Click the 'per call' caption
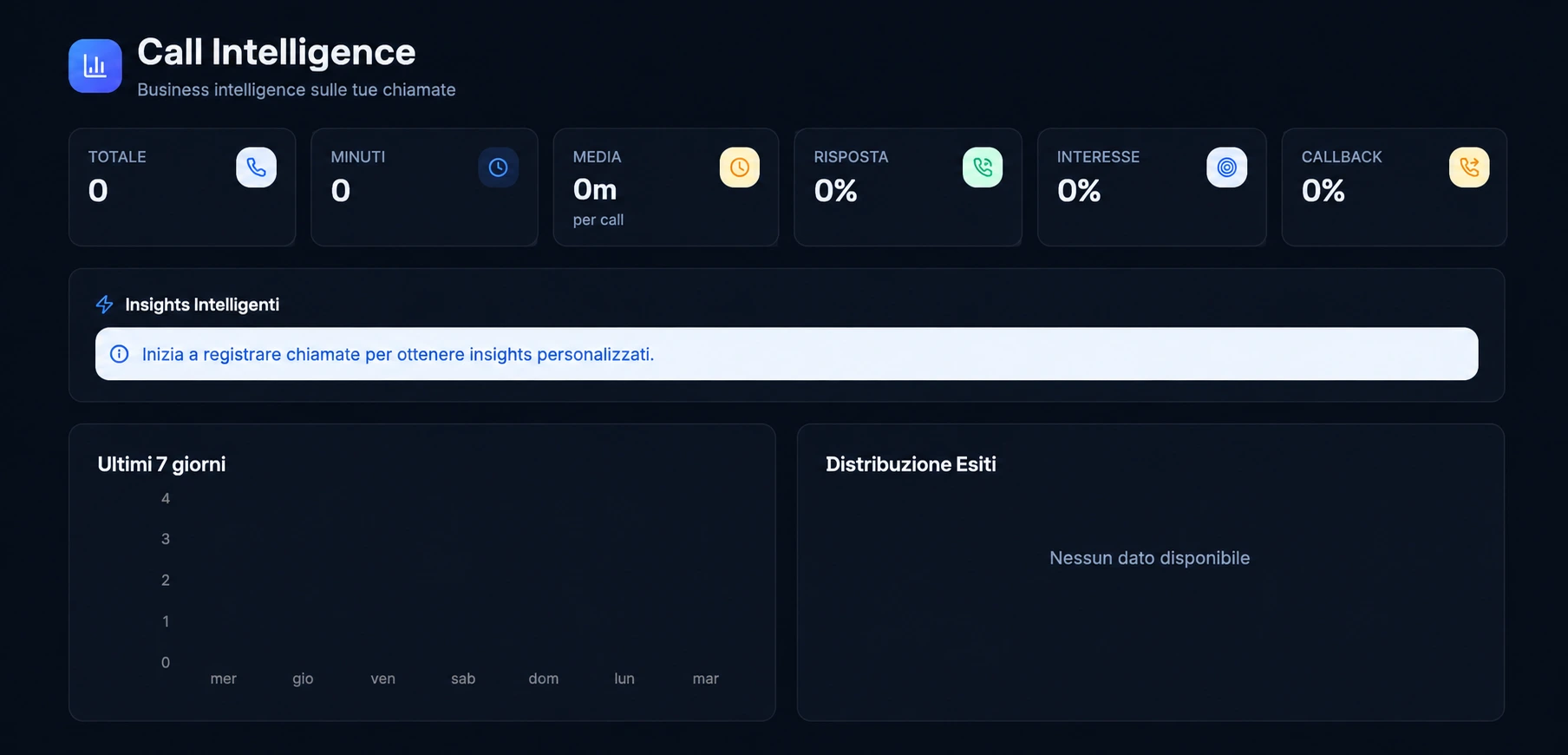Image resolution: width=1568 pixels, height=755 pixels. pos(598,220)
